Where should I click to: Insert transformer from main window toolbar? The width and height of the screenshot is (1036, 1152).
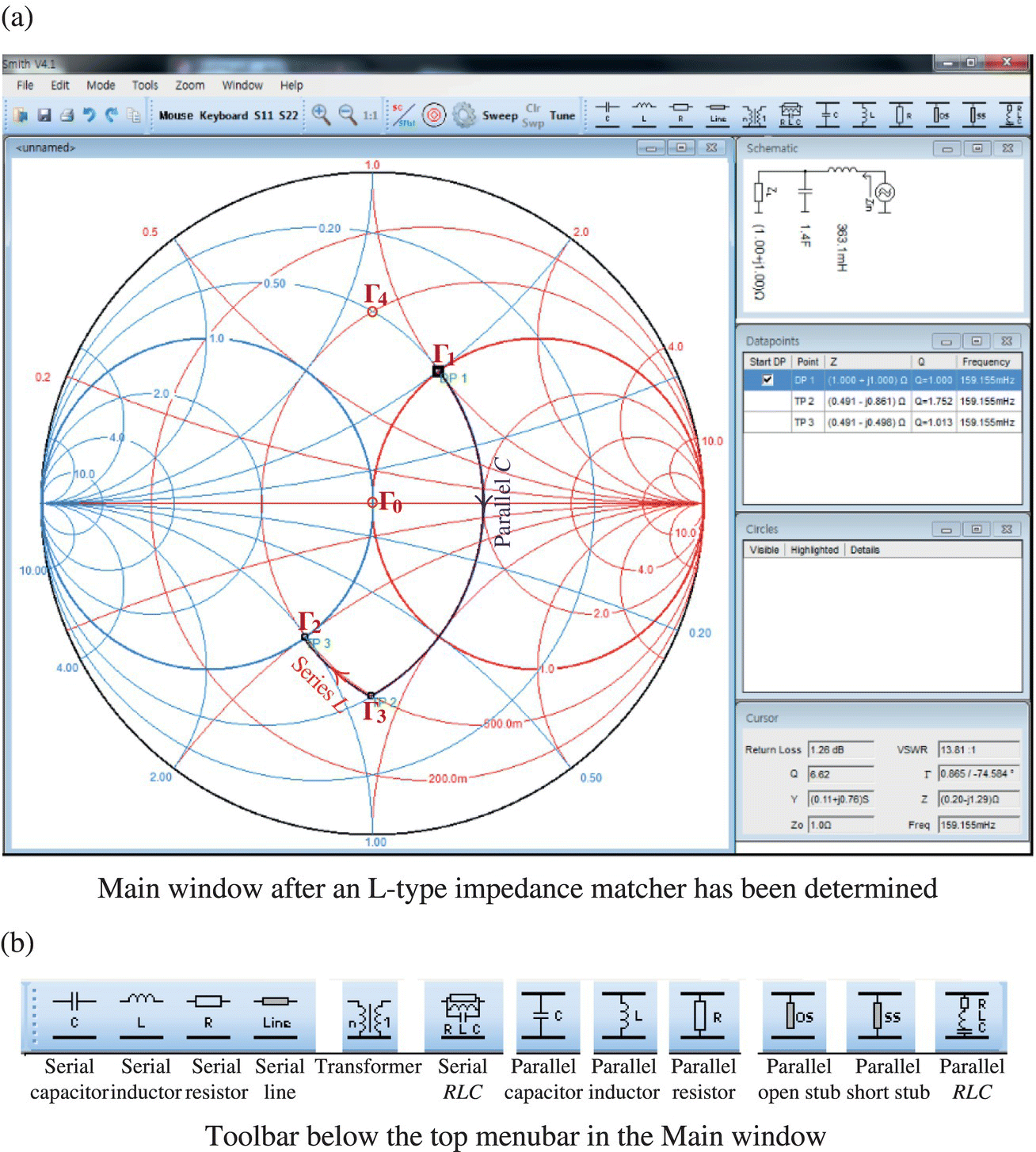[754, 116]
